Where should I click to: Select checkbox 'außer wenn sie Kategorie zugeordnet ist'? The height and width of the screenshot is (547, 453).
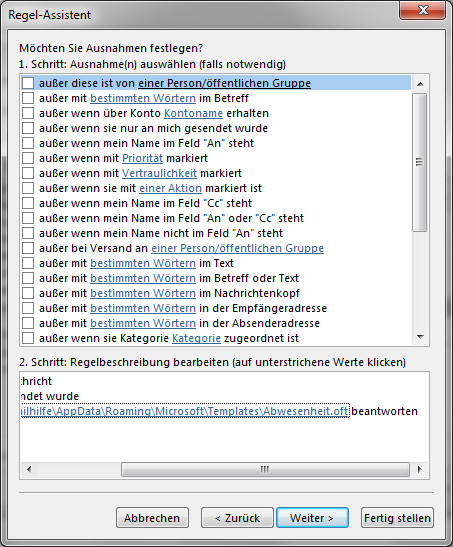pos(28,338)
